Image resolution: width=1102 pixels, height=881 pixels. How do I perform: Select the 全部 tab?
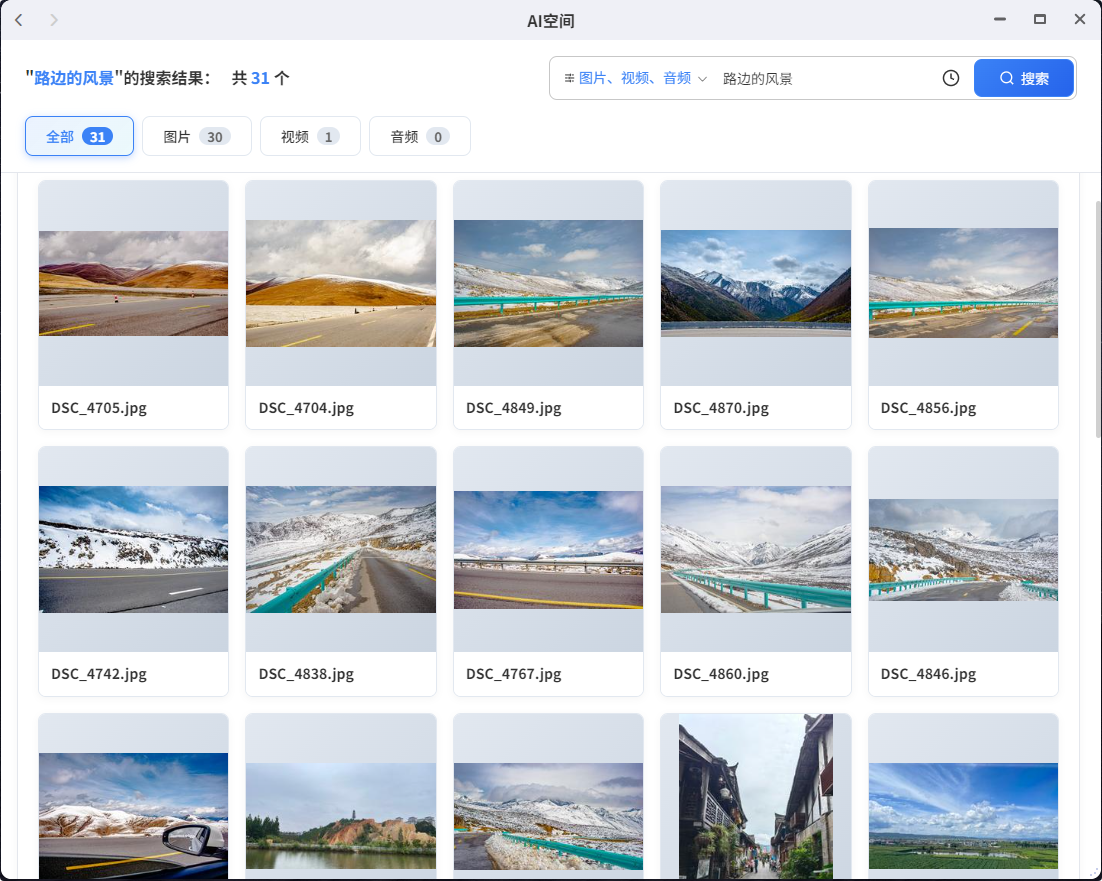(79, 136)
